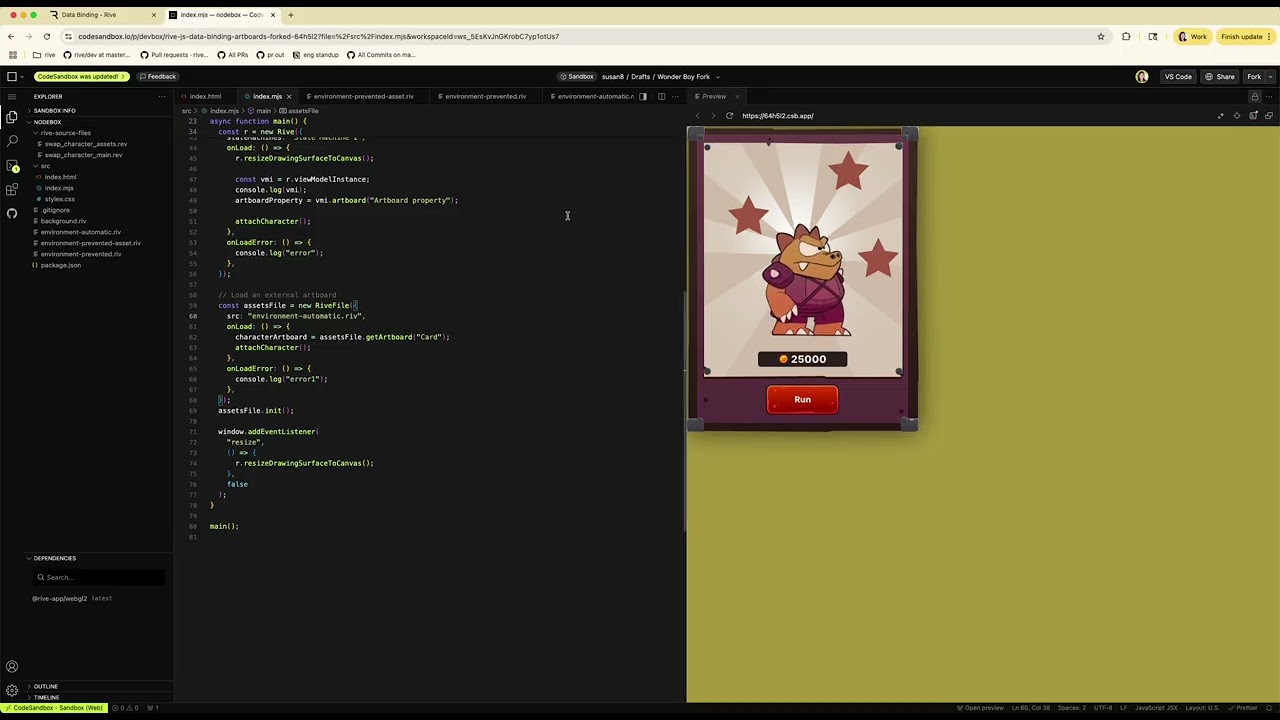Viewport: 1280px width, 720px height.
Task: Reload the preview pane
Action: (x=729, y=116)
